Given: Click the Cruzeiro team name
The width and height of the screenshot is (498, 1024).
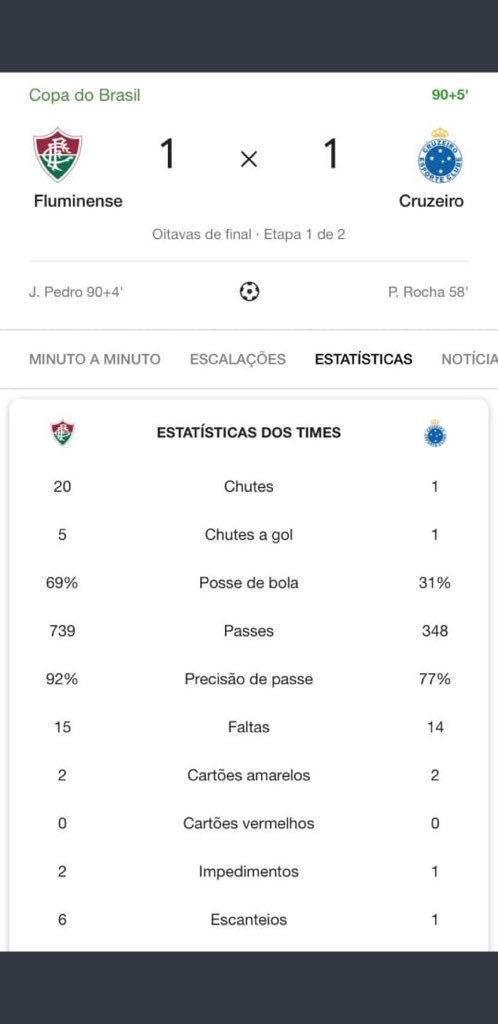Looking at the screenshot, I should (431, 200).
